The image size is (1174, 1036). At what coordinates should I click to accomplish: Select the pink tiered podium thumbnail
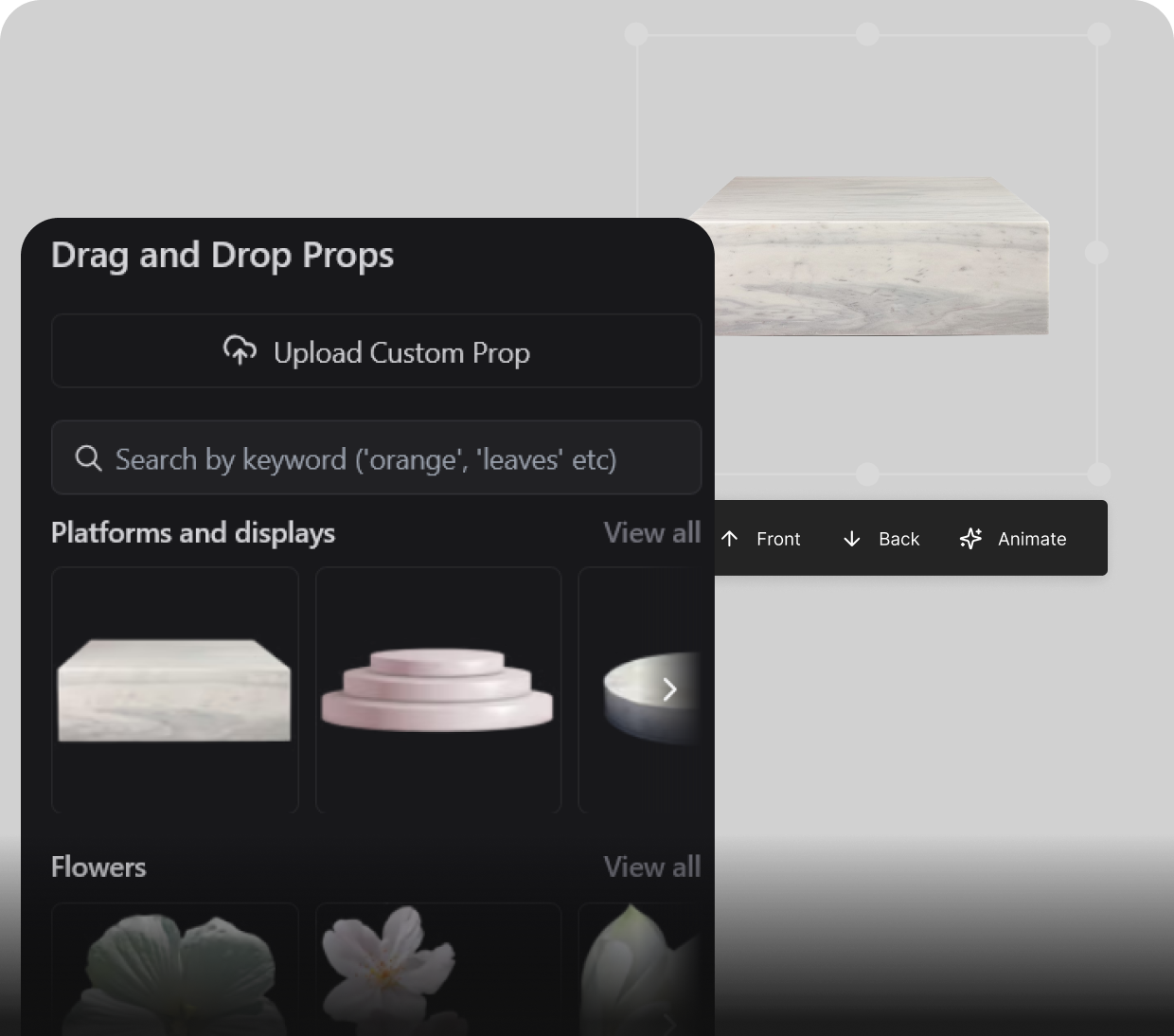(437, 690)
